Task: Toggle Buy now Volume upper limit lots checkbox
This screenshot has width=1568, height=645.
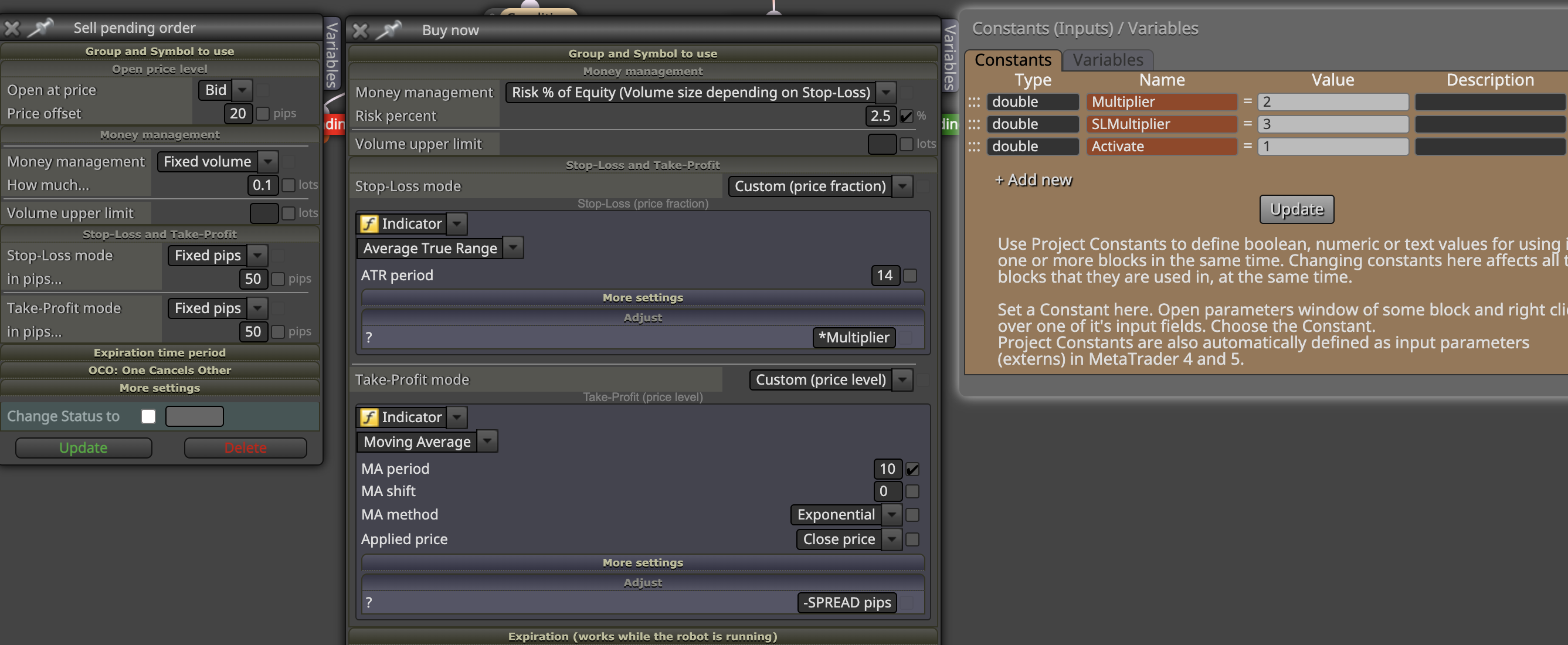Action: [x=907, y=144]
